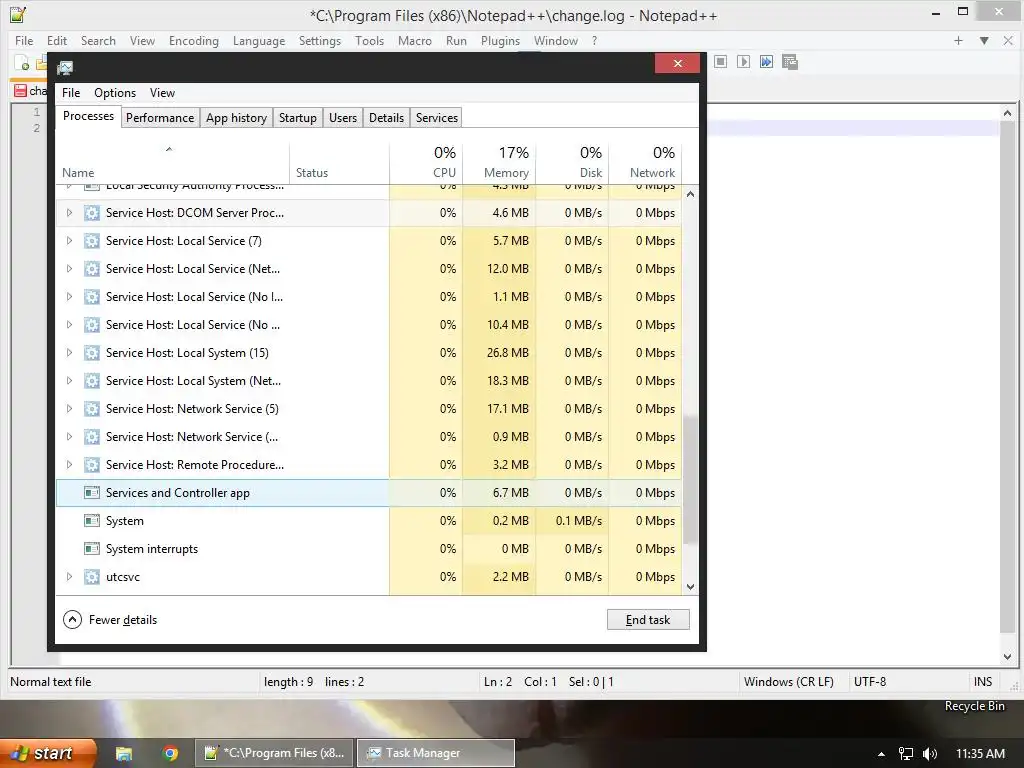Click the Save Recorded Macro toolbar icon

(x=790, y=61)
